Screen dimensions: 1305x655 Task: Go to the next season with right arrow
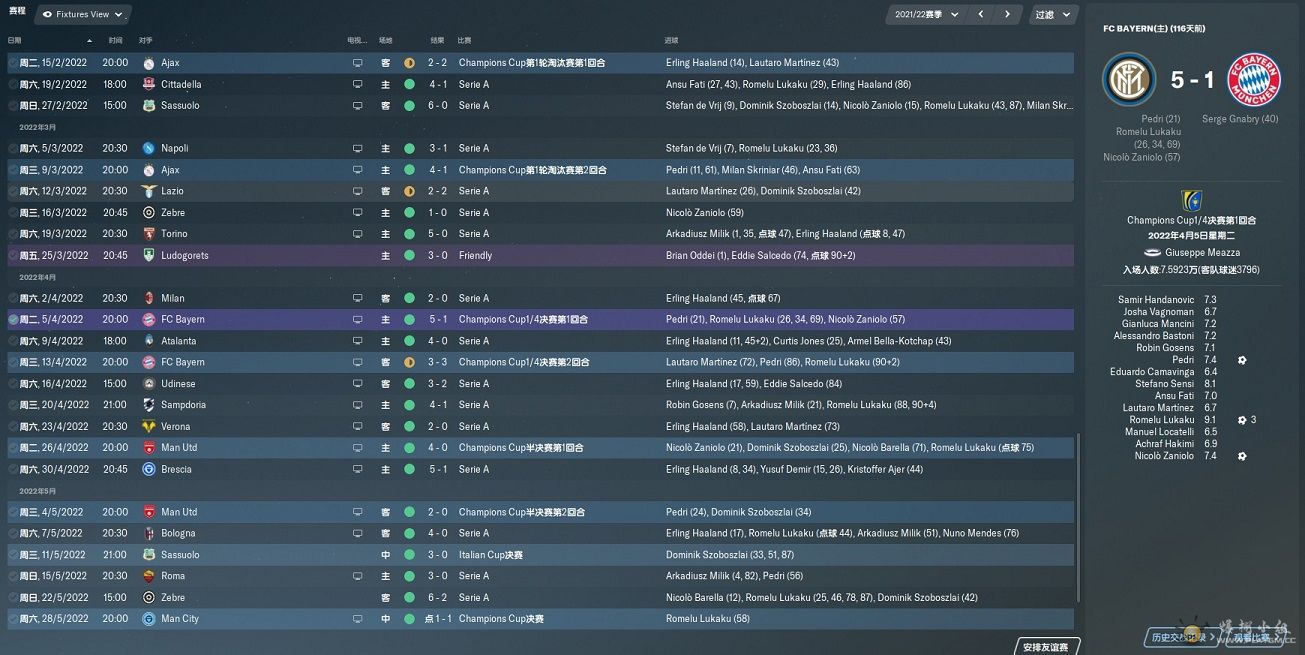(1007, 15)
